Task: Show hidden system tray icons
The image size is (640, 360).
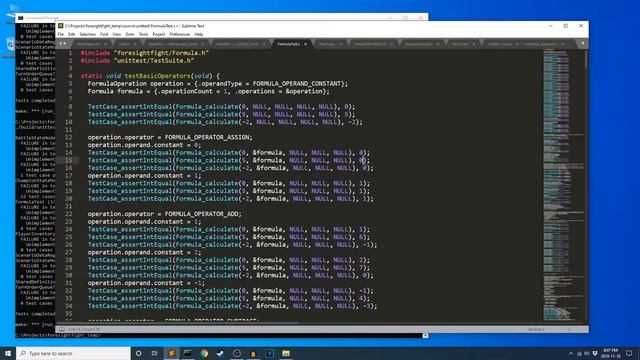Action: tap(571, 353)
